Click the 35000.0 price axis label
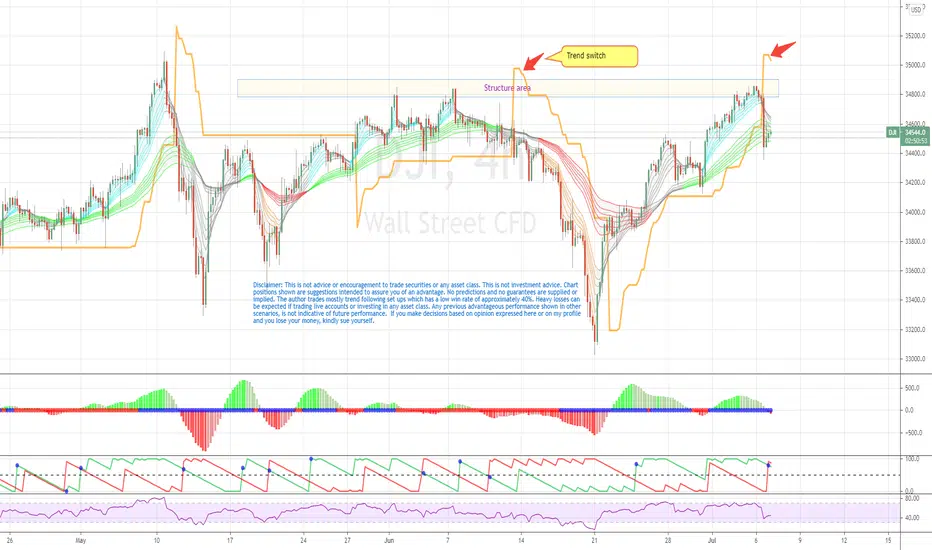This screenshot has height=550, width=932. [x=915, y=65]
